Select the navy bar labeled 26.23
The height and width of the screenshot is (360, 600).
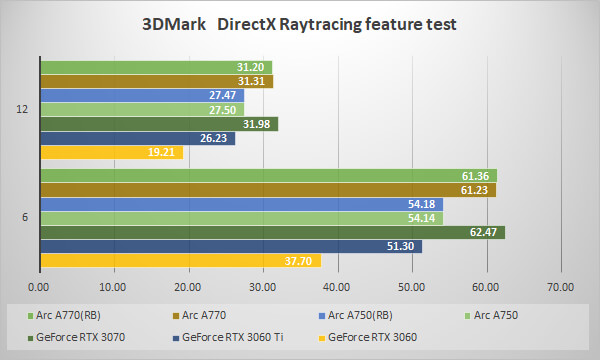138,138
